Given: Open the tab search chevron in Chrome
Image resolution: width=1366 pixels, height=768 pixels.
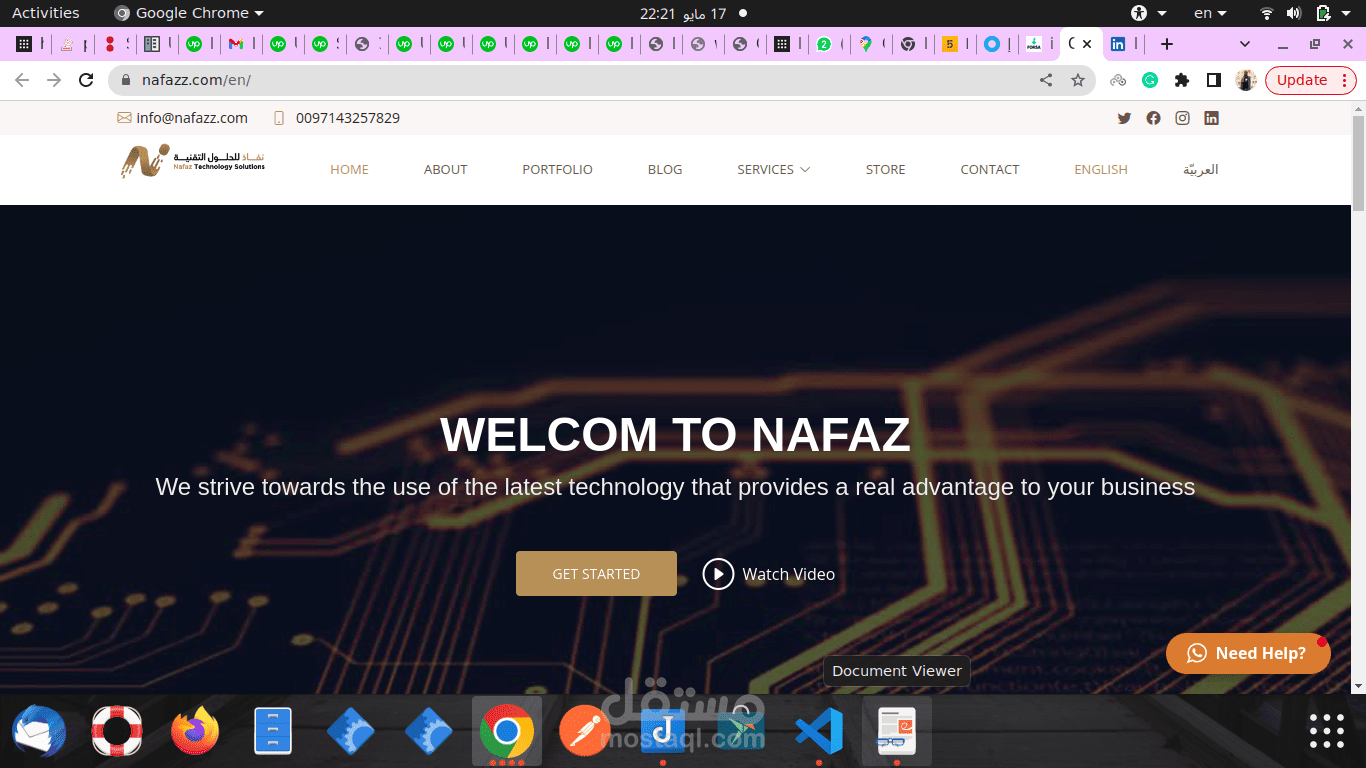Looking at the screenshot, I should tap(1245, 44).
